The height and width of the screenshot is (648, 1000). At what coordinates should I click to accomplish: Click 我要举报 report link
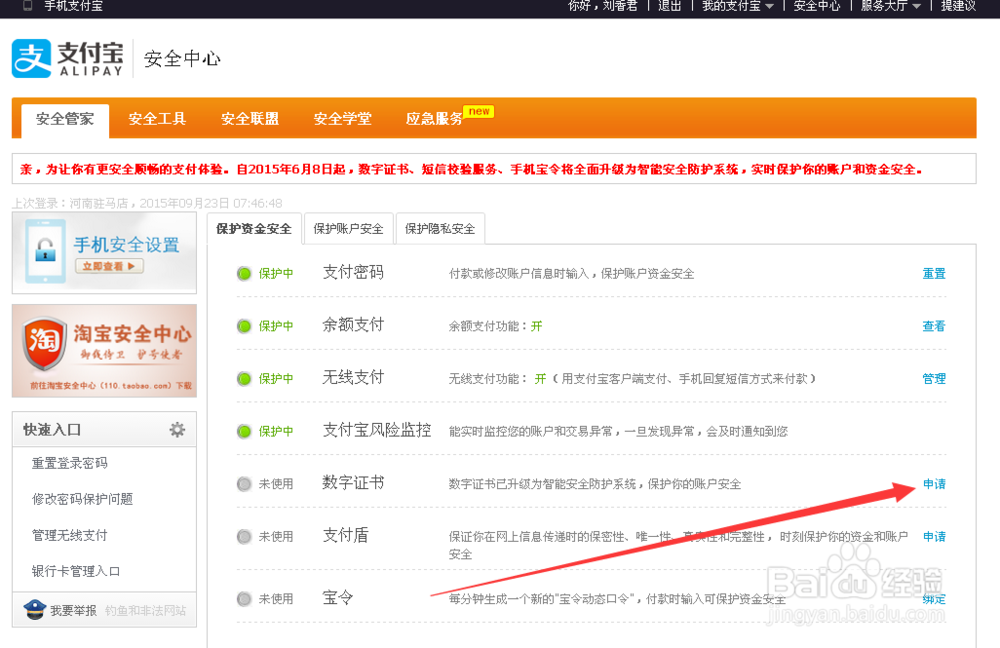tap(73, 611)
